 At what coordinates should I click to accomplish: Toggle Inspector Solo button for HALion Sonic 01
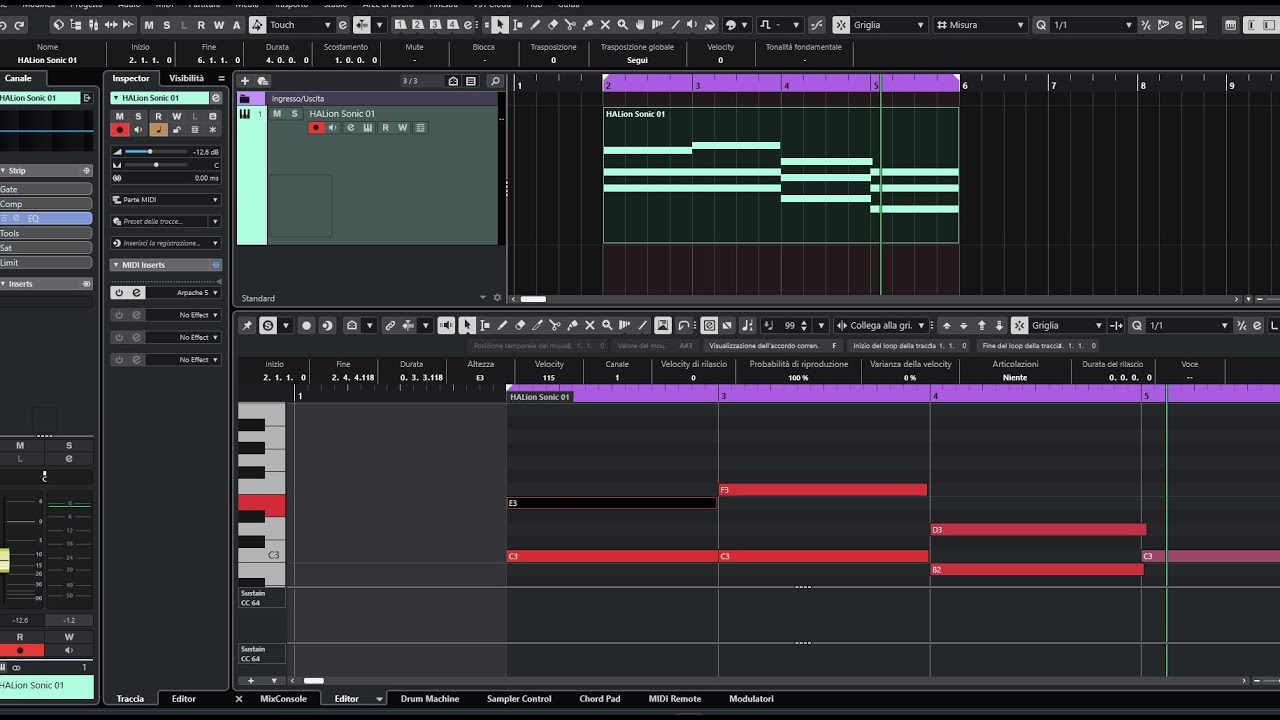point(138,117)
